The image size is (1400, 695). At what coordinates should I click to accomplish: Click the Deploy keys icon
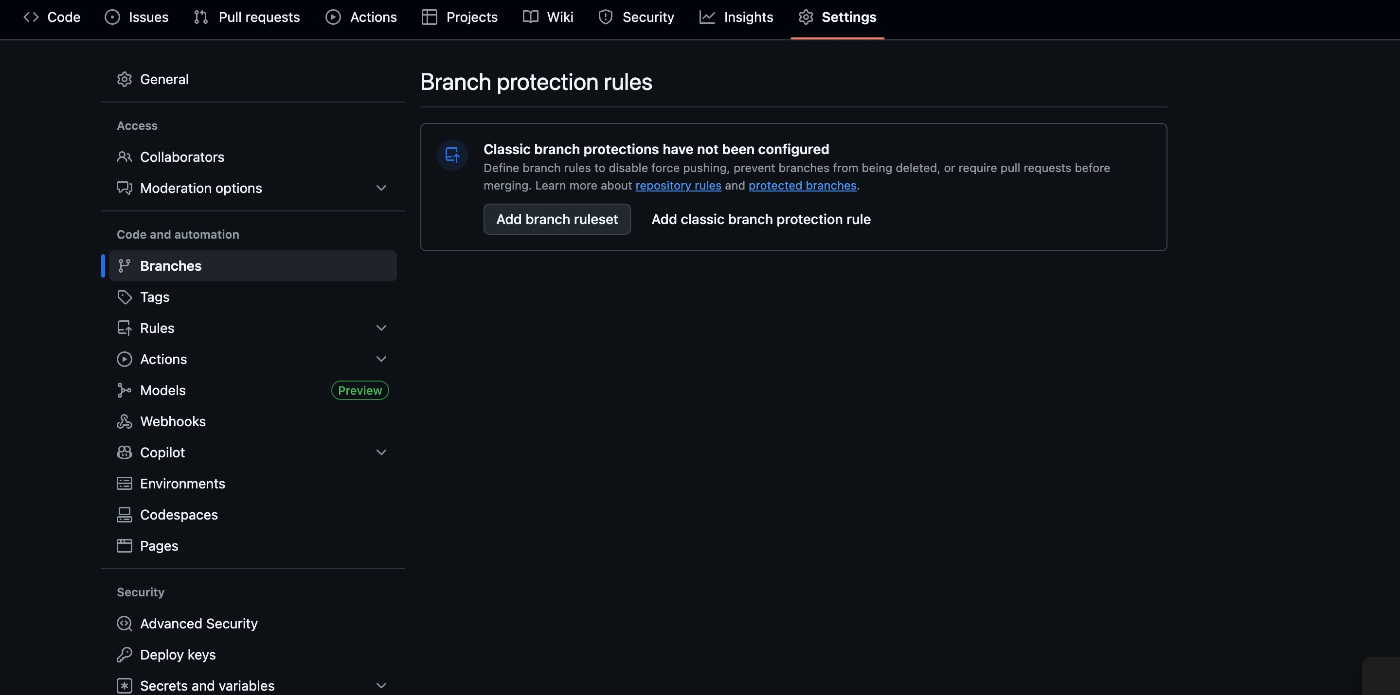pyautogui.click(x=123, y=654)
